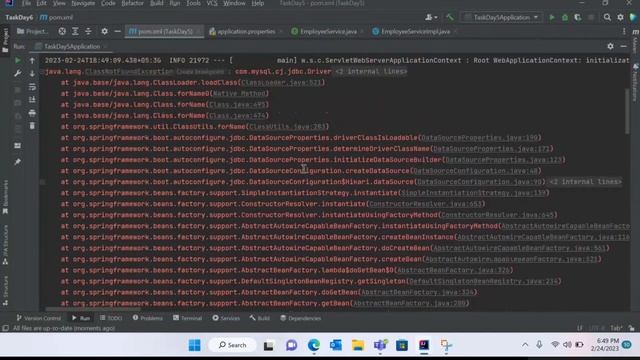The width and height of the screenshot is (640, 360).
Task: Expand the internal lines fold after com.mysql.cj.jdbc.Driver
Action: (x=371, y=71)
